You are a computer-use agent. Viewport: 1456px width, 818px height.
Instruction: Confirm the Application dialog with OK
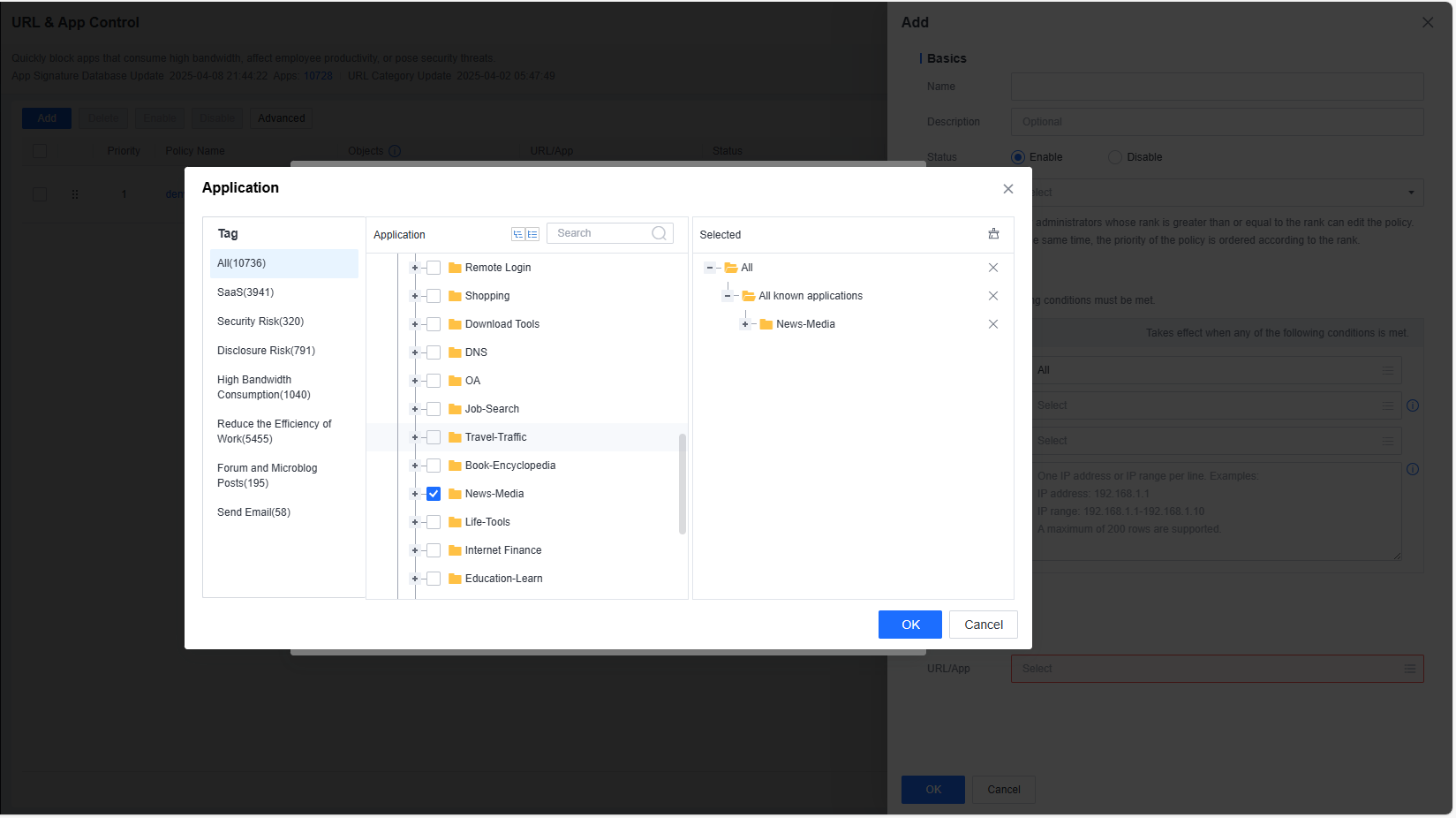[x=910, y=625]
